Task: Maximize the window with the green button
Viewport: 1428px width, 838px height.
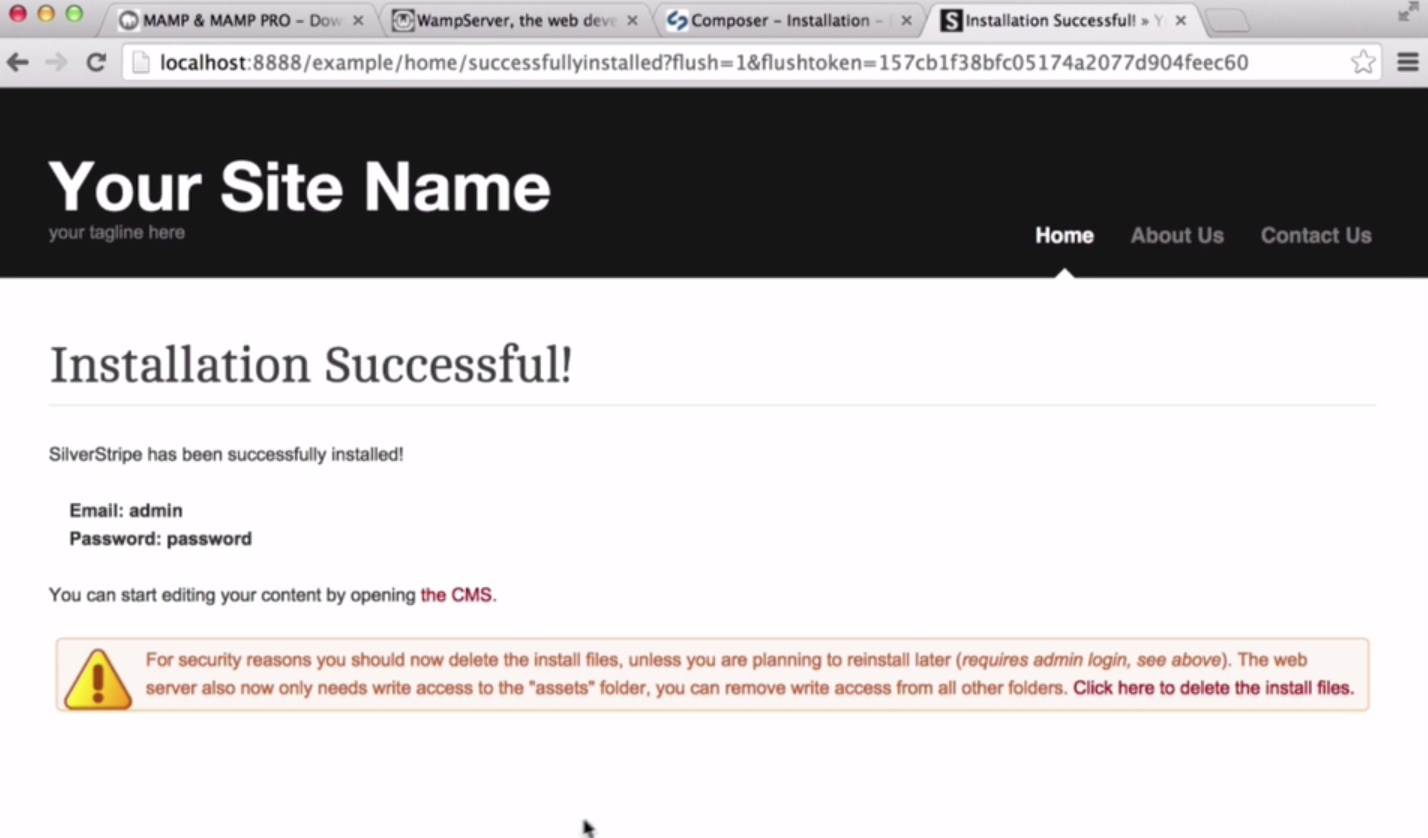Action: tap(74, 14)
